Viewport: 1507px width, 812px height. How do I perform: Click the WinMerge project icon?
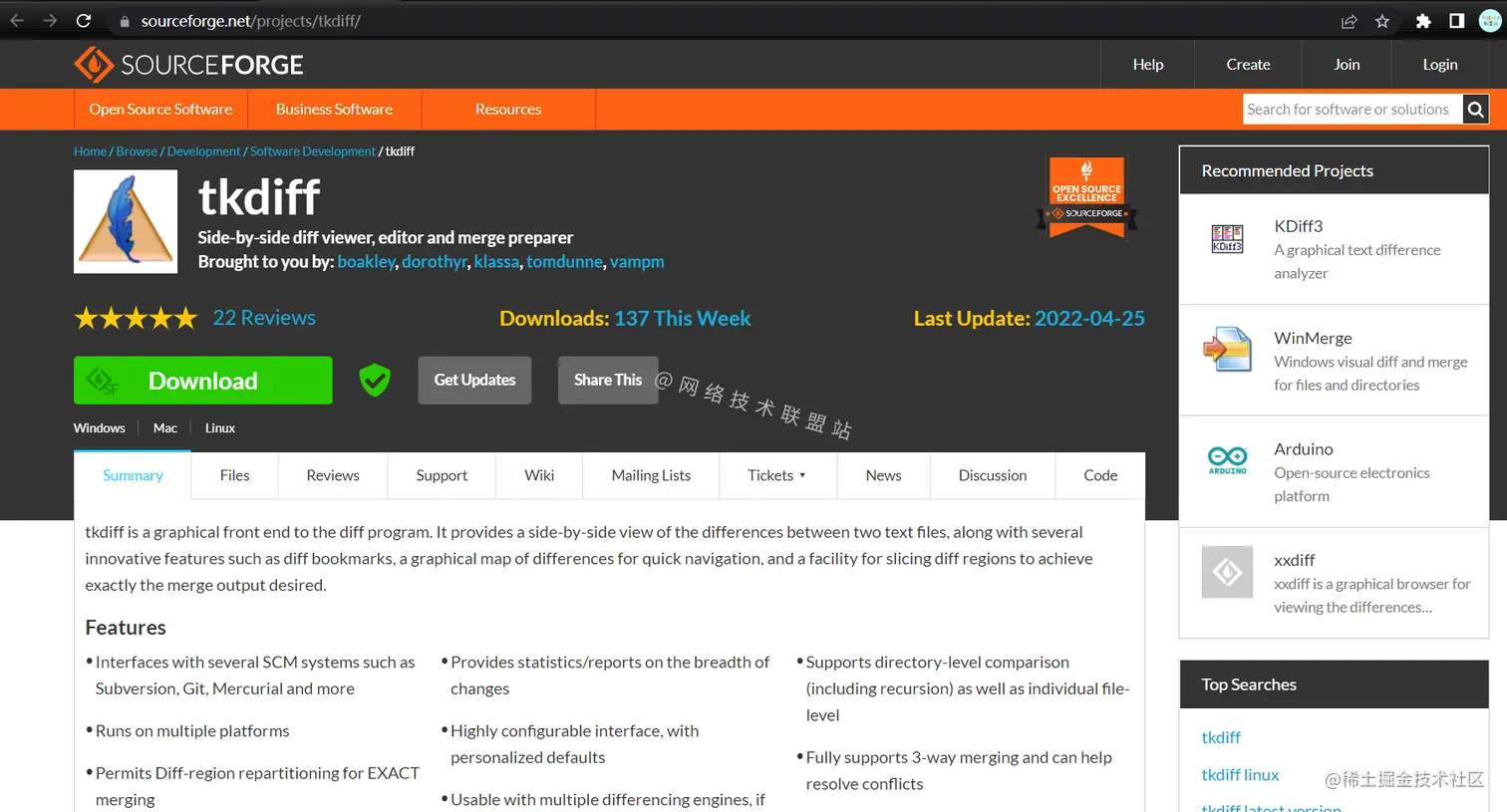(x=1227, y=350)
